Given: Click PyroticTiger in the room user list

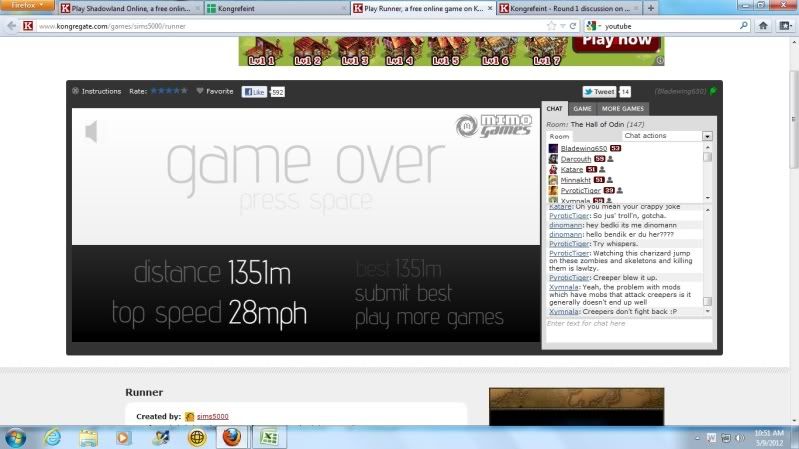Looking at the screenshot, I should pyautogui.click(x=581, y=191).
